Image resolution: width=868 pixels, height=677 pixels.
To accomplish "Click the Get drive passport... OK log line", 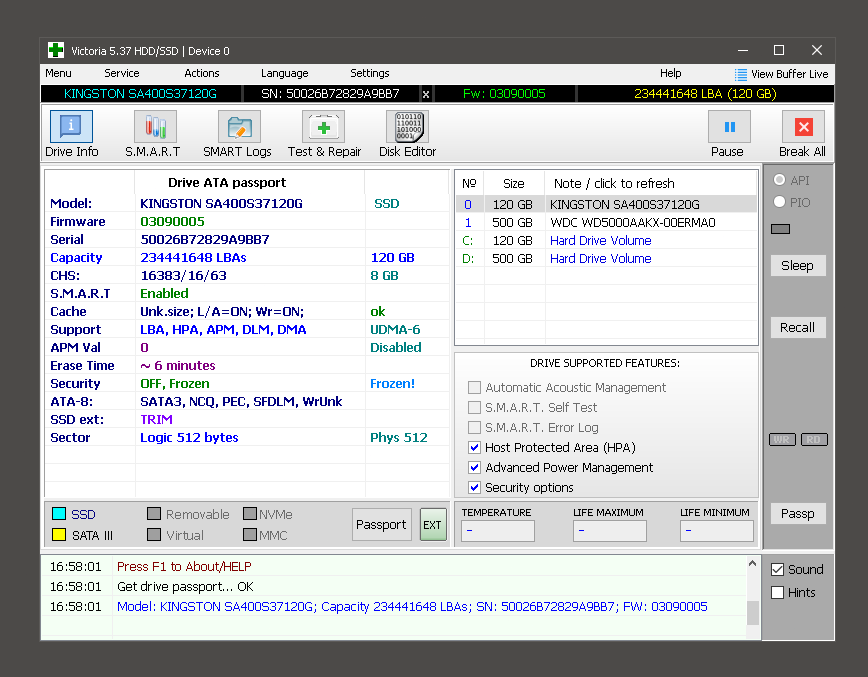I will click(x=185, y=586).
